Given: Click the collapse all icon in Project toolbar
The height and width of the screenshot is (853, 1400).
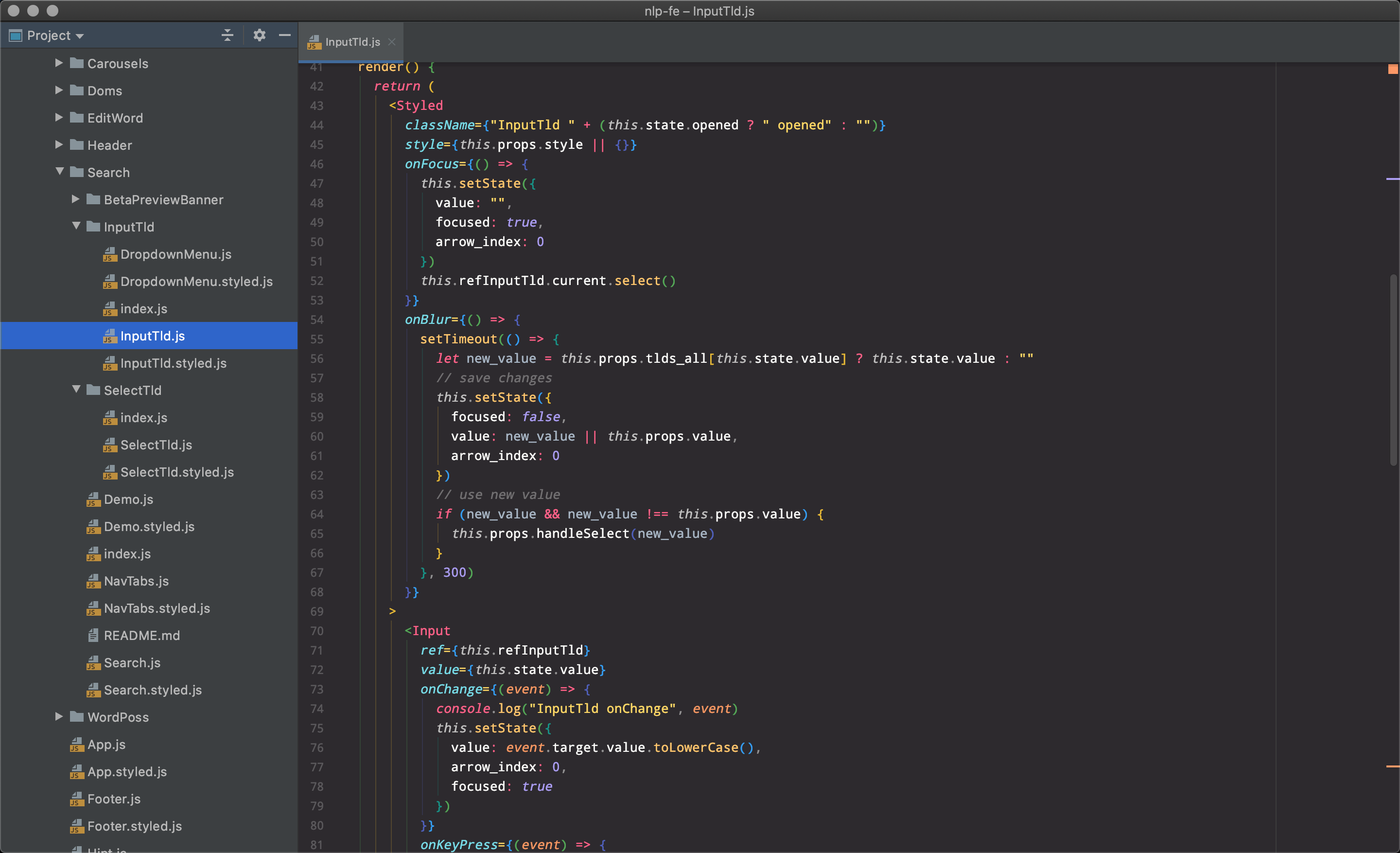Looking at the screenshot, I should (x=227, y=35).
